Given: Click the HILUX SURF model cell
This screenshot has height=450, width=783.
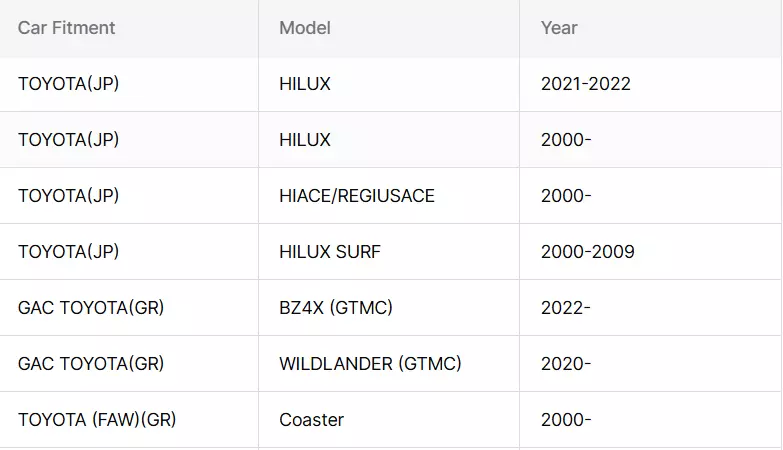Looking at the screenshot, I should tap(389, 252).
